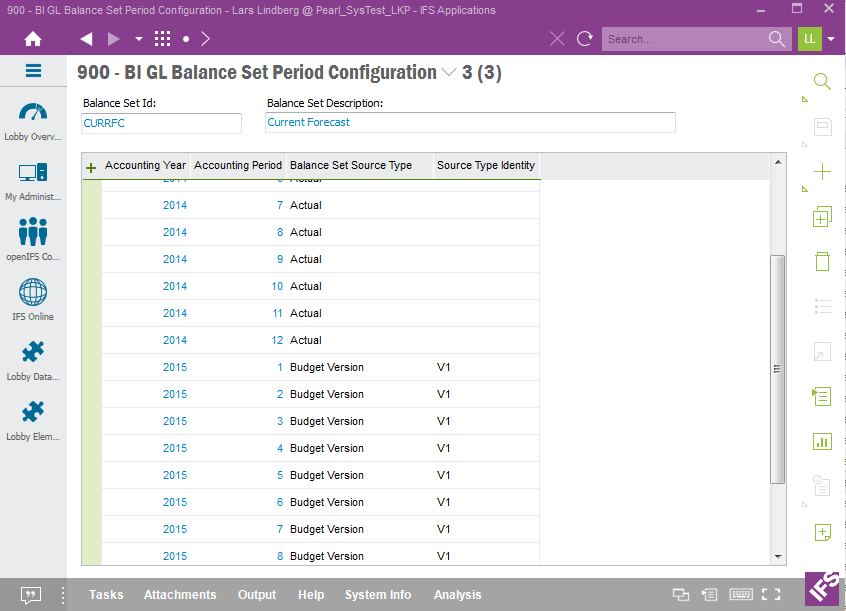Add a note with the note-plus icon
Screen dimensions: 846x611
coord(822,532)
